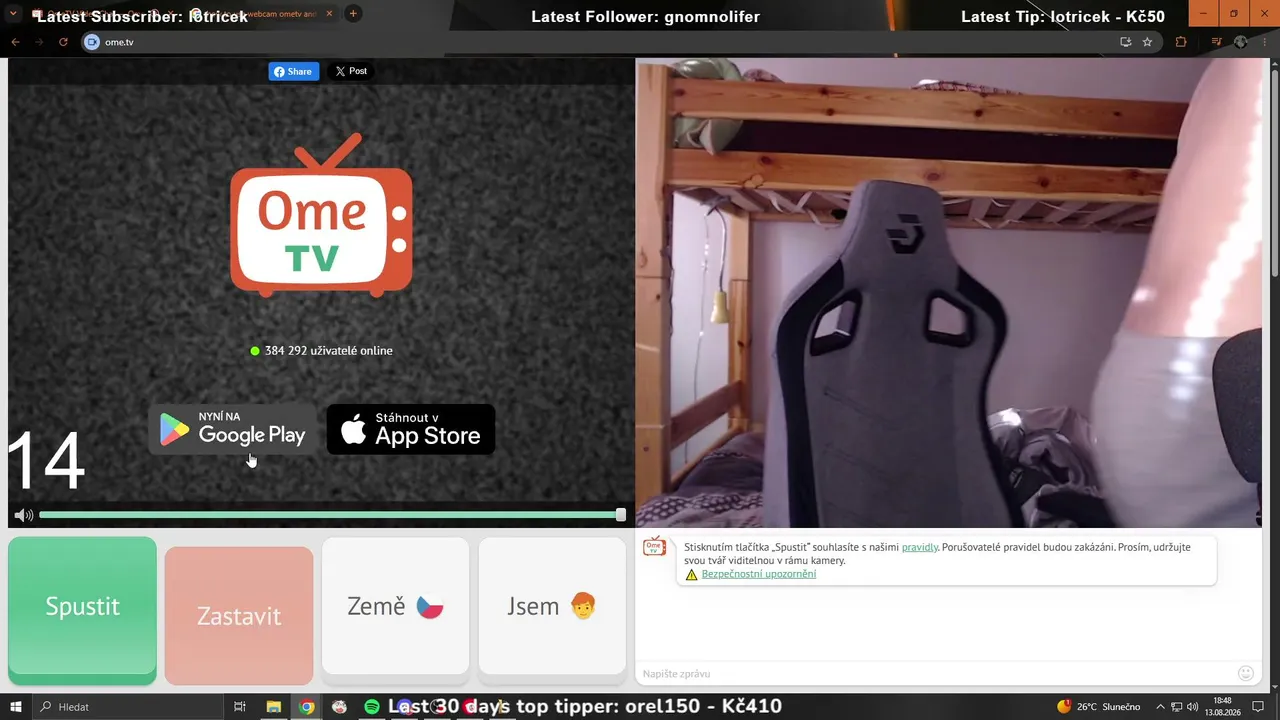This screenshot has width=1280, height=720.
Task: Click the install app icon in address bar
Action: pyautogui.click(x=1125, y=42)
